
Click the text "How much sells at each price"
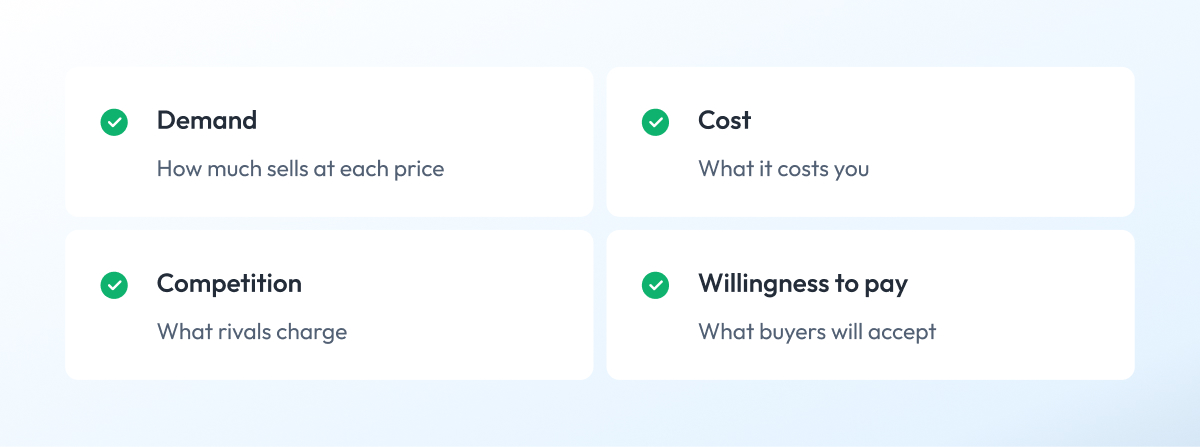point(300,168)
